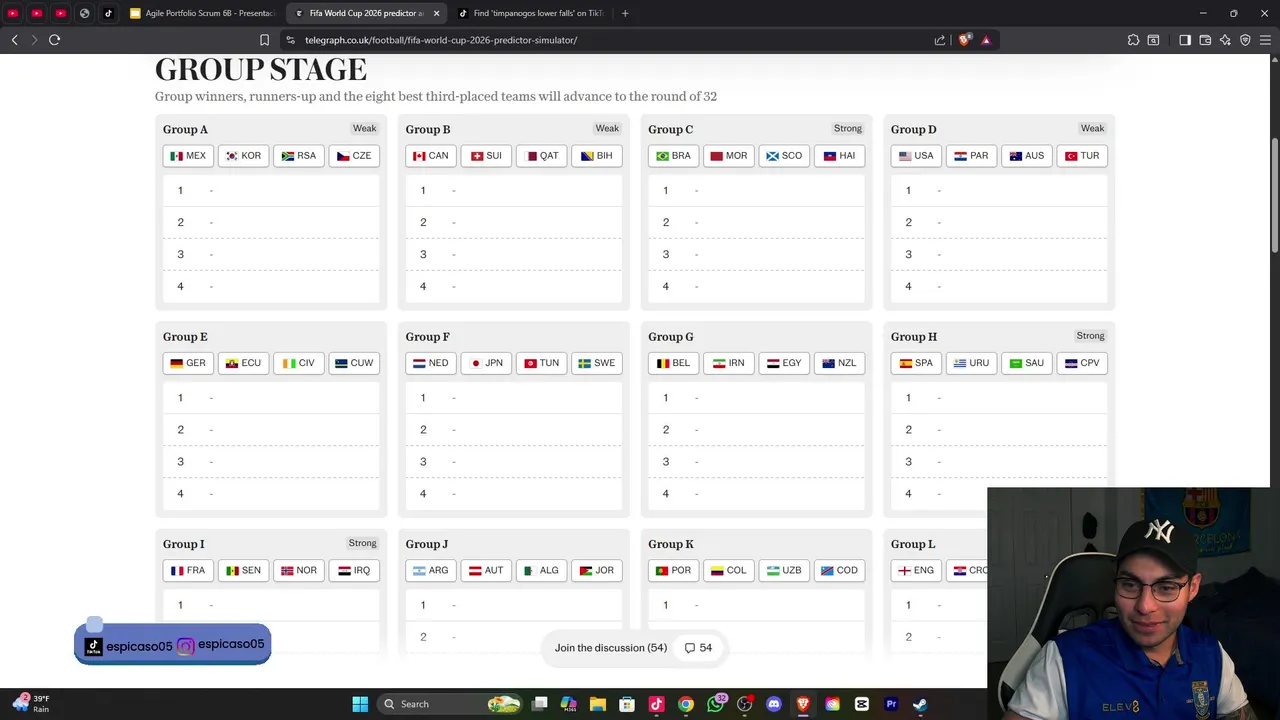Image resolution: width=1280 pixels, height=720 pixels.
Task: Pick CZE in Group A
Action: click(x=354, y=156)
